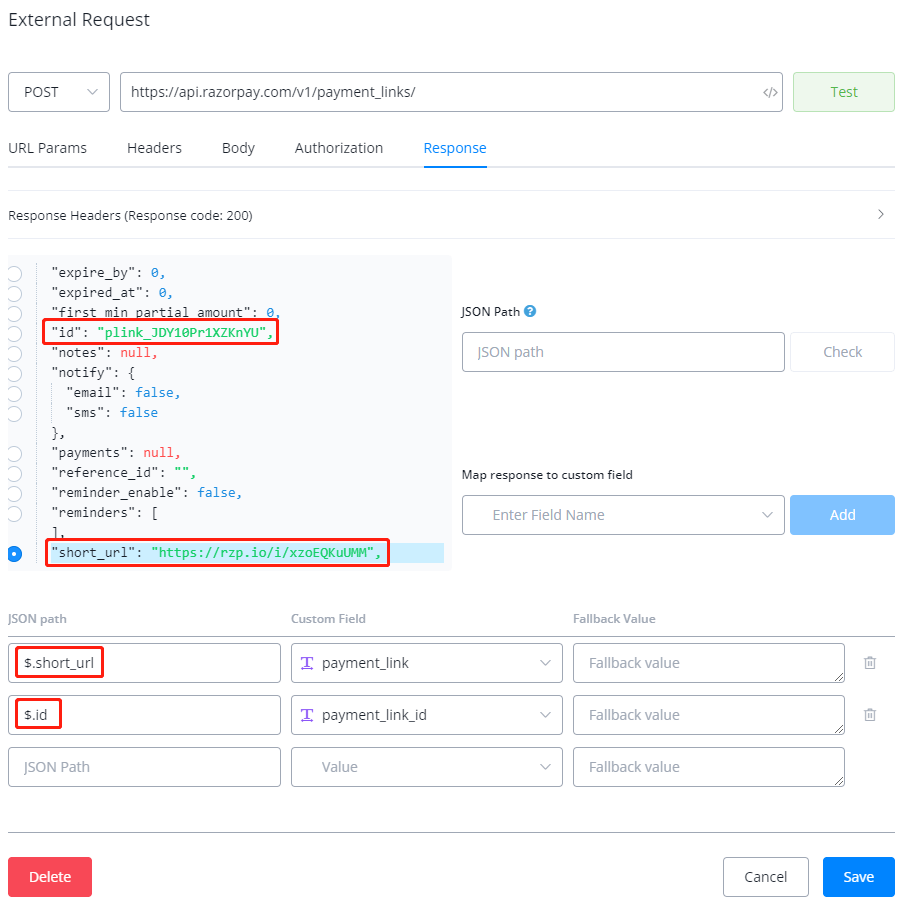Open the Enter Field Name dropdown
Image resolution: width=907 pixels, height=903 pixels.
pos(623,515)
